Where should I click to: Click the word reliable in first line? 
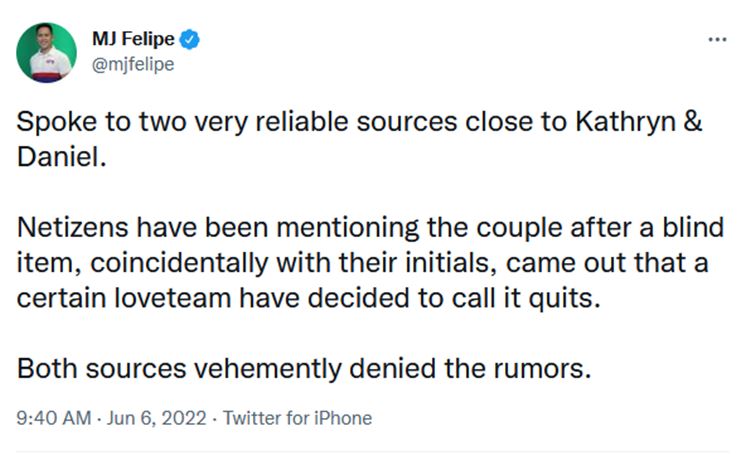(302, 122)
